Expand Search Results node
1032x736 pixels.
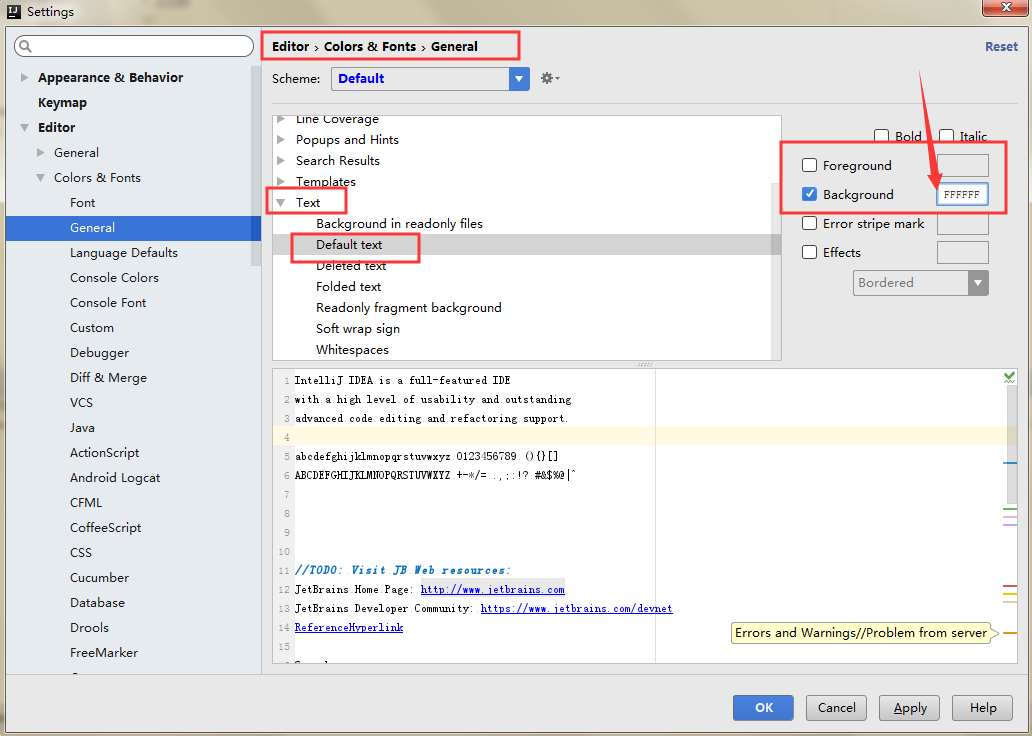click(281, 161)
